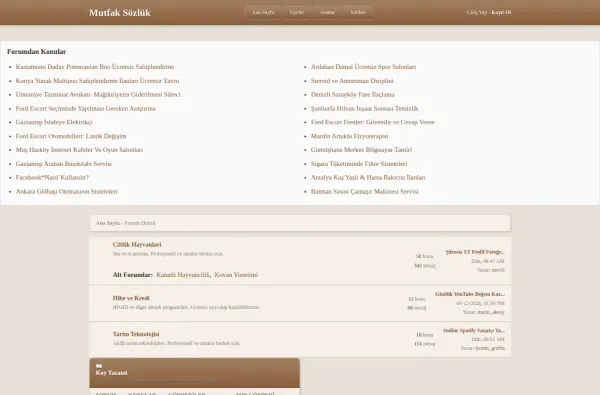Select the Arama menu item

point(327,12)
